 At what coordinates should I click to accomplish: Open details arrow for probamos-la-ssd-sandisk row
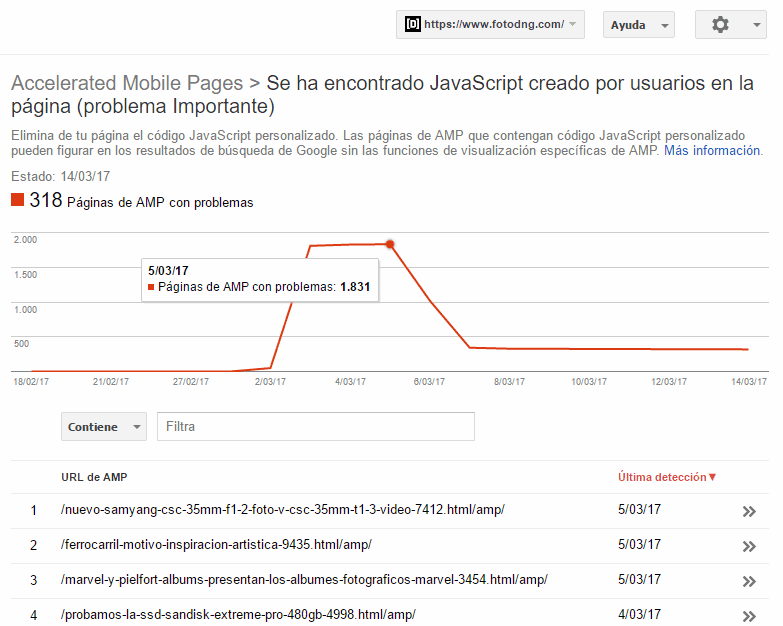click(749, 616)
